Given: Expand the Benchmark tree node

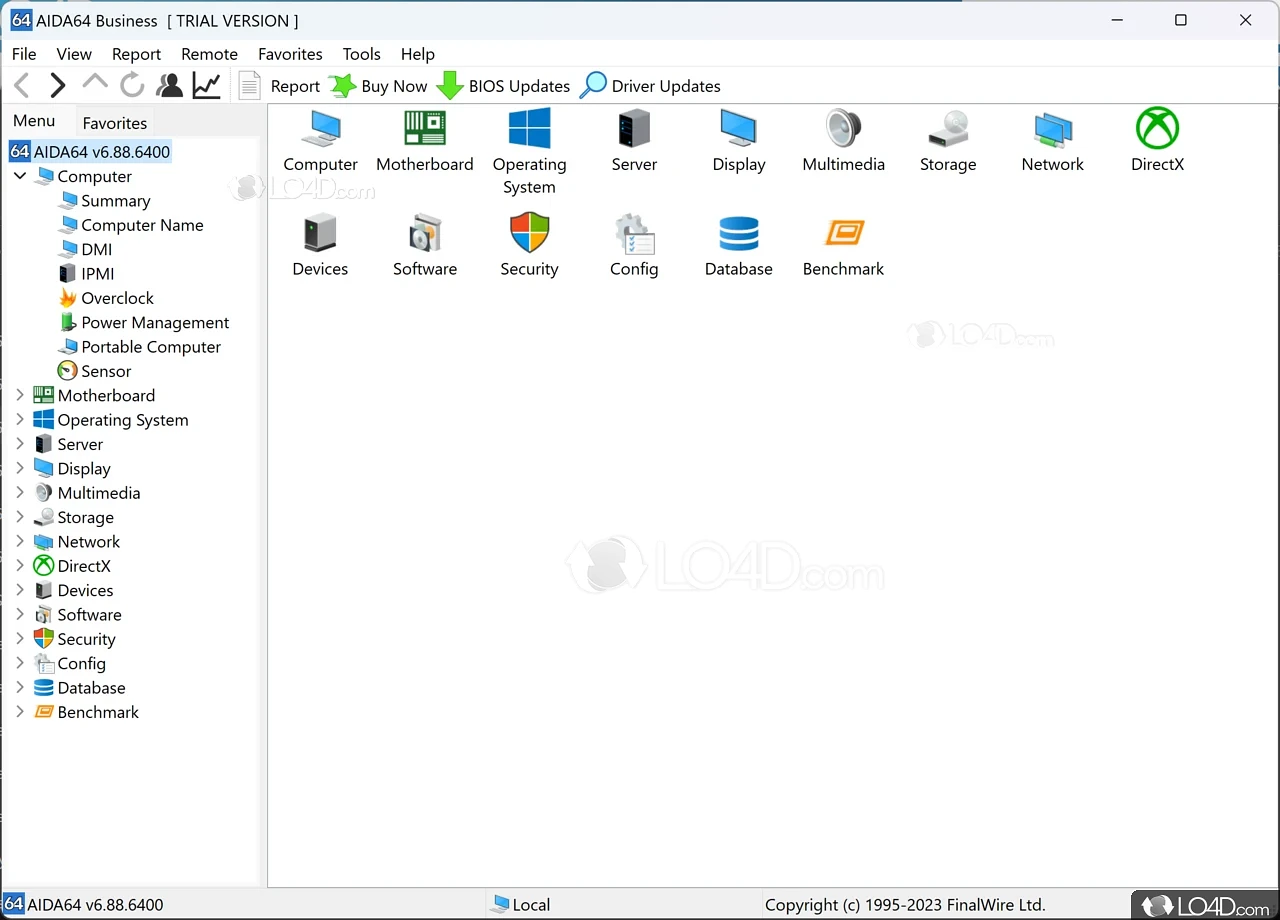Looking at the screenshot, I should [20, 712].
